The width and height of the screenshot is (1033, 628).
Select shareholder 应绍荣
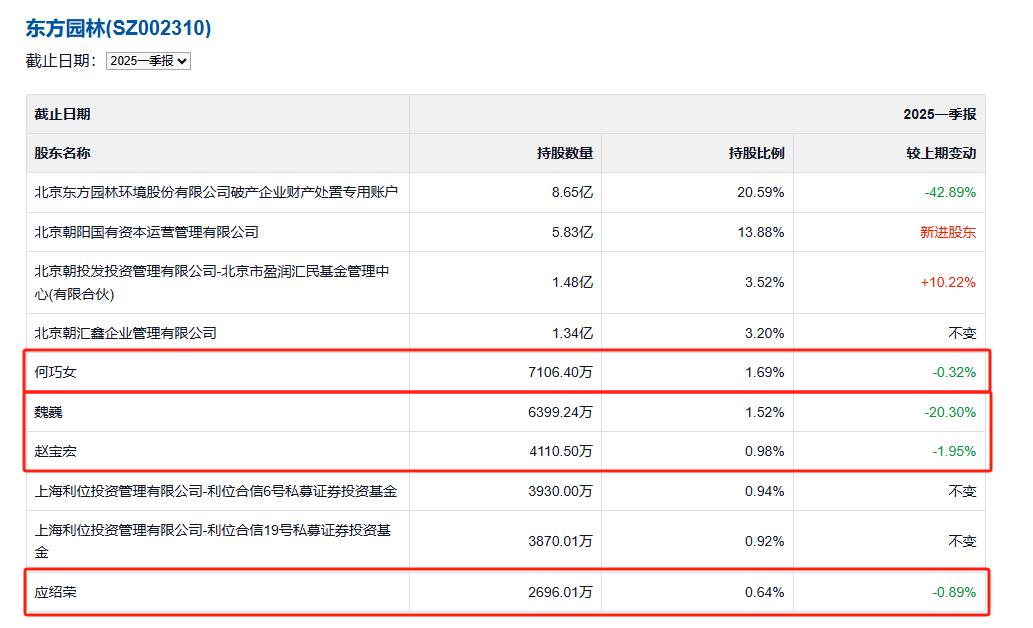[55, 592]
